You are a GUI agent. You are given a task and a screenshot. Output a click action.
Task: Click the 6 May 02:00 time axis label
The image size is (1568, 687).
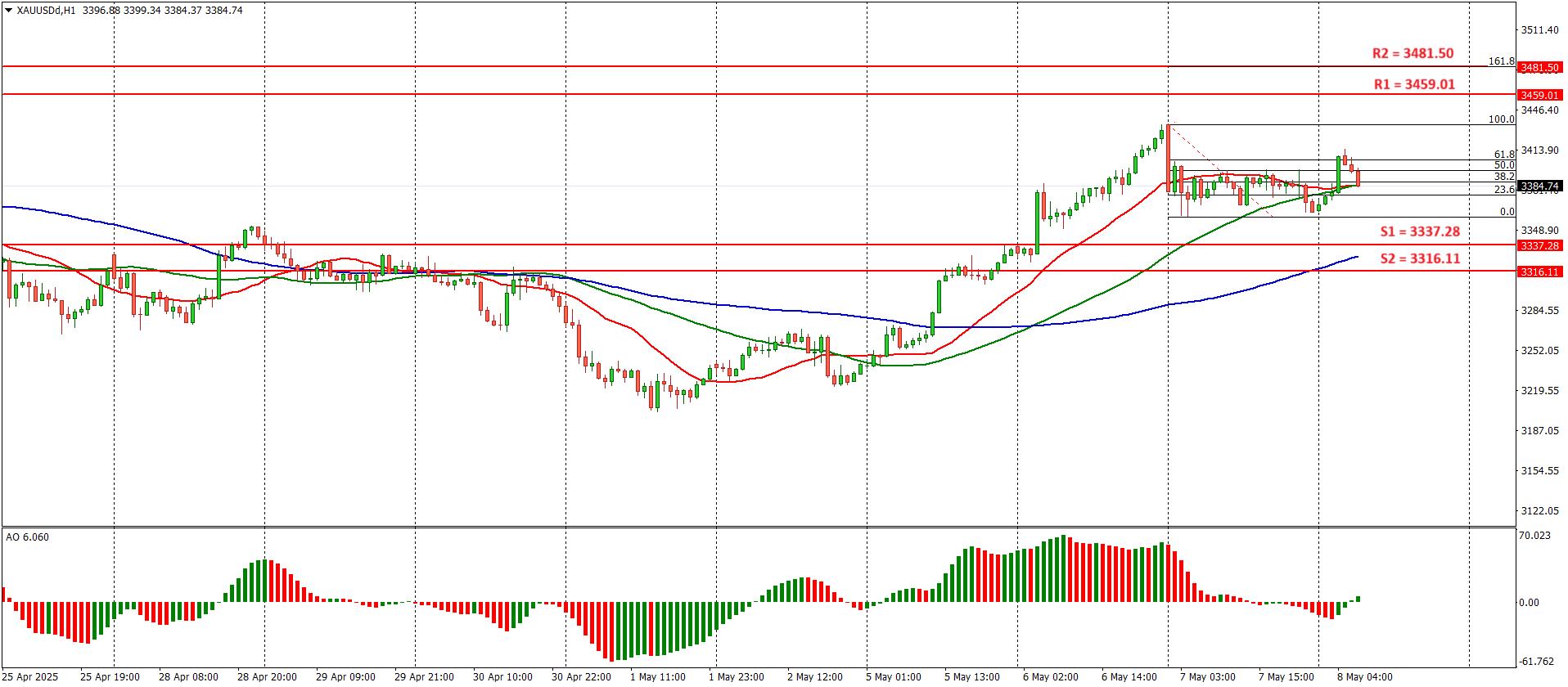1051,677
